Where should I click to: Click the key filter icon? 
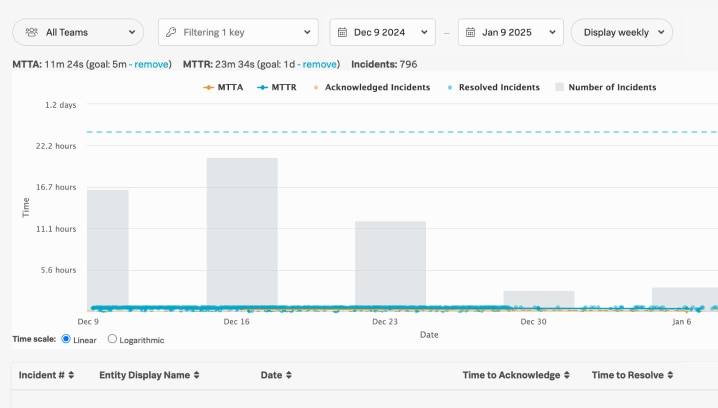tap(171, 32)
